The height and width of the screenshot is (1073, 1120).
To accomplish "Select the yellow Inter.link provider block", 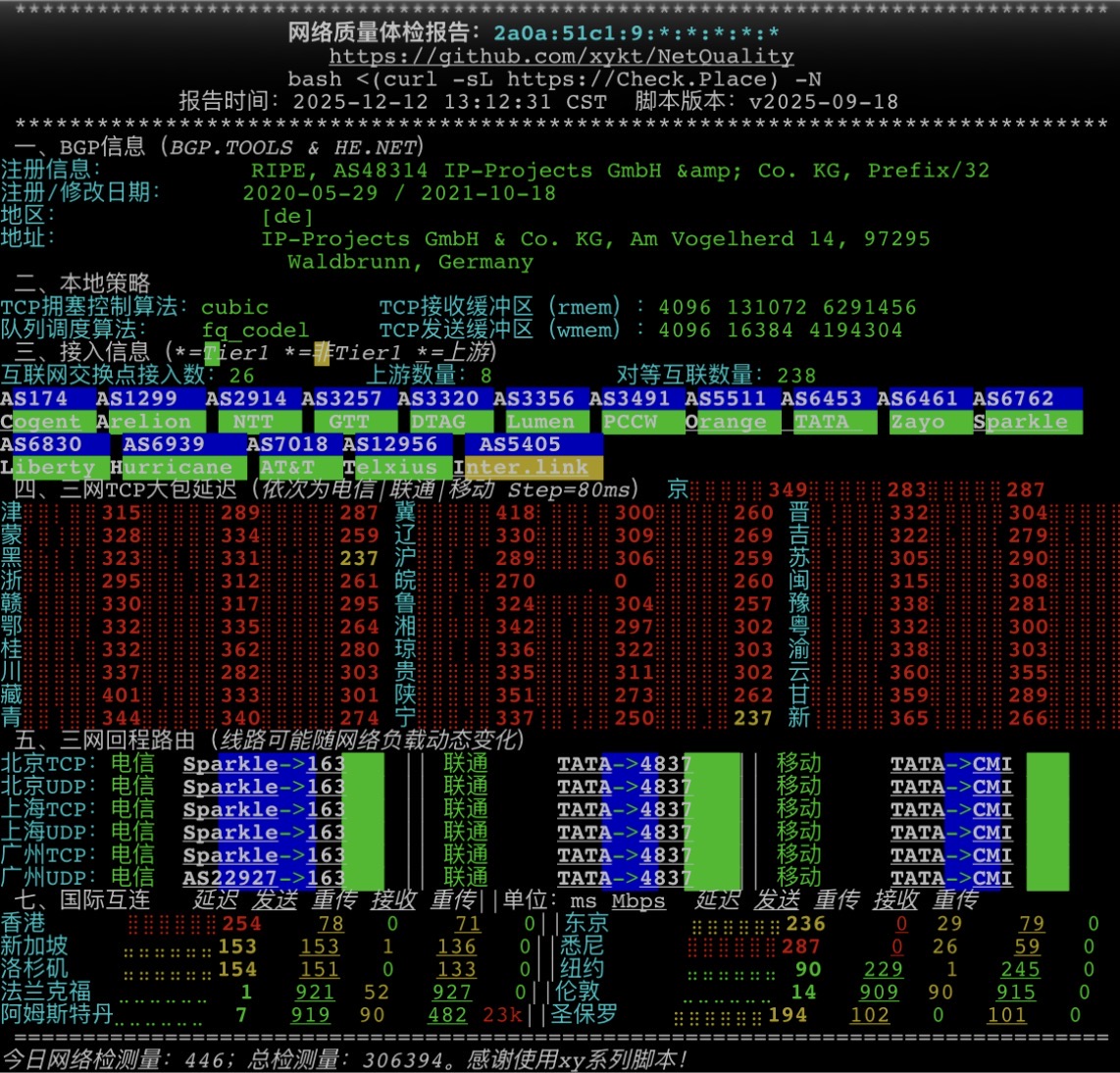I will 527,468.
